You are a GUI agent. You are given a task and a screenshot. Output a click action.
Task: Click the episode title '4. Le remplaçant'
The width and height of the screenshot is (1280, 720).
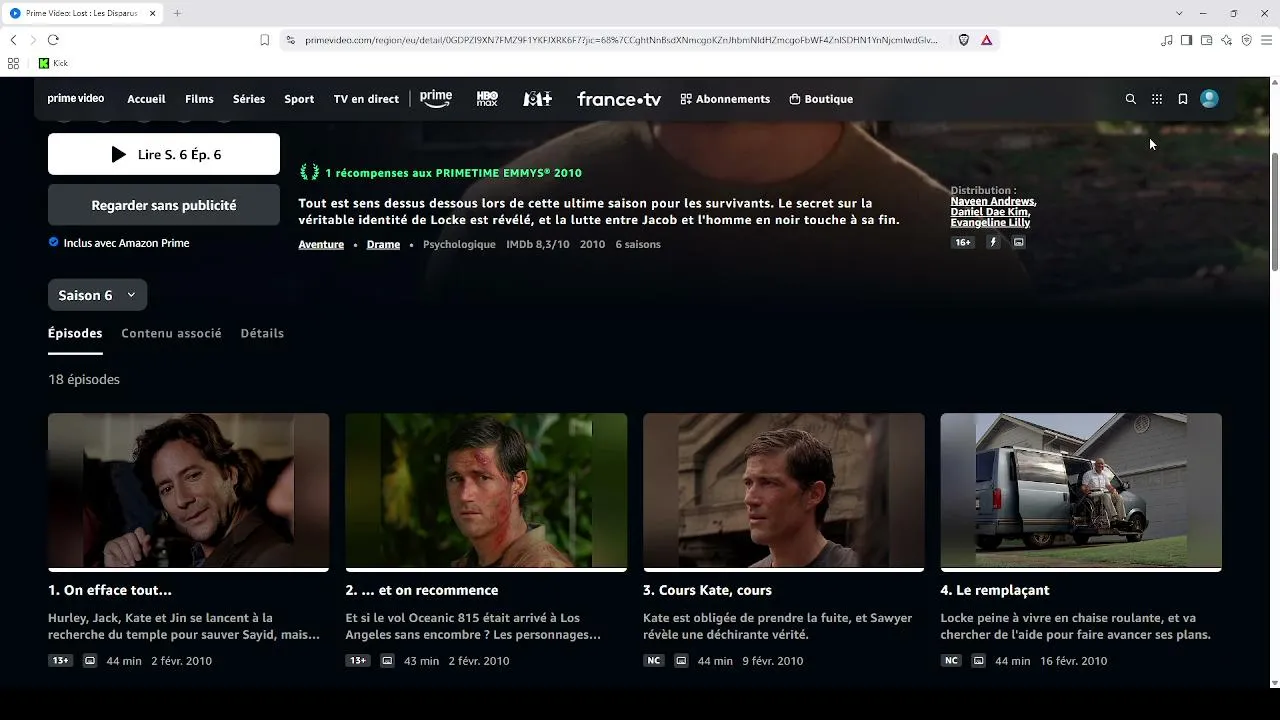[x=995, y=590]
